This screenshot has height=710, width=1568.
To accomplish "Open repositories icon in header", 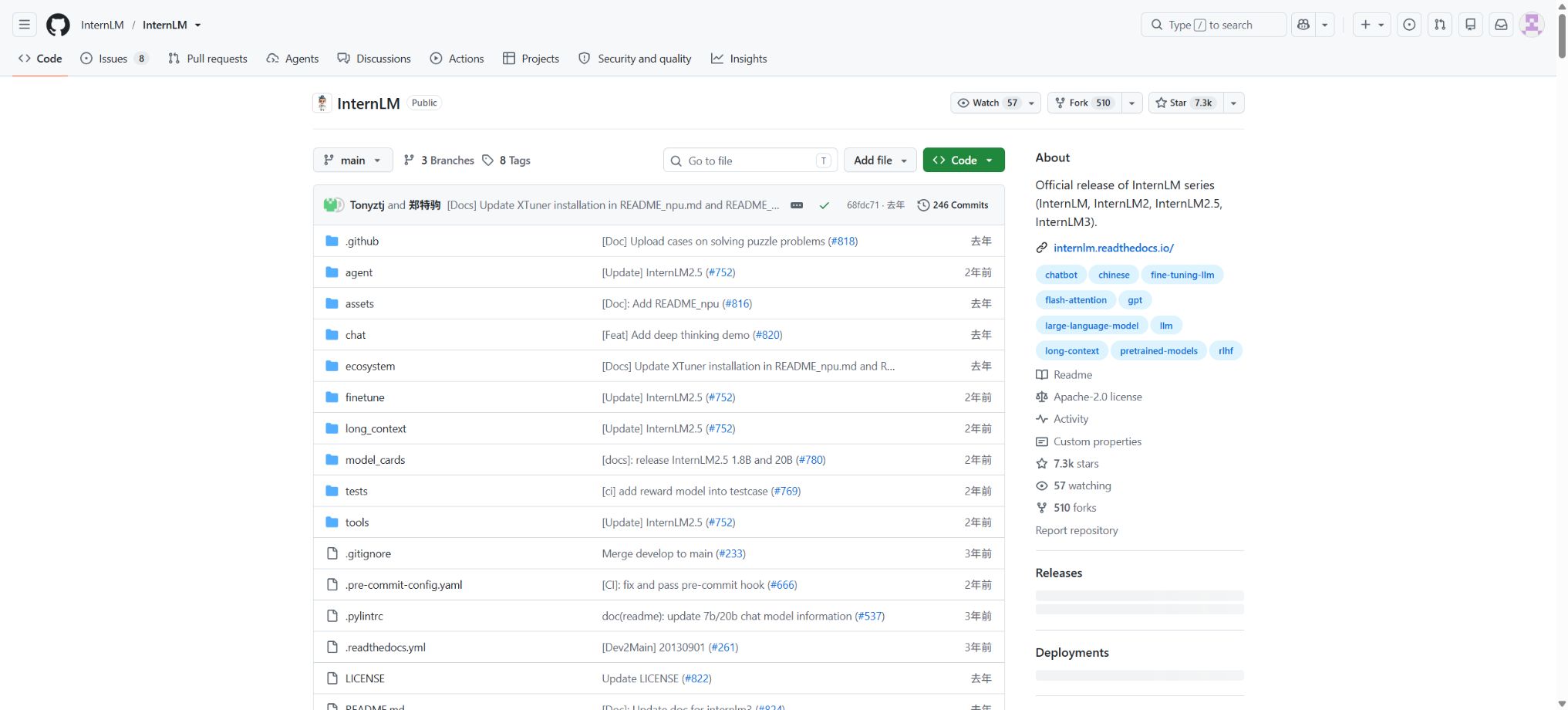I will point(1471,25).
